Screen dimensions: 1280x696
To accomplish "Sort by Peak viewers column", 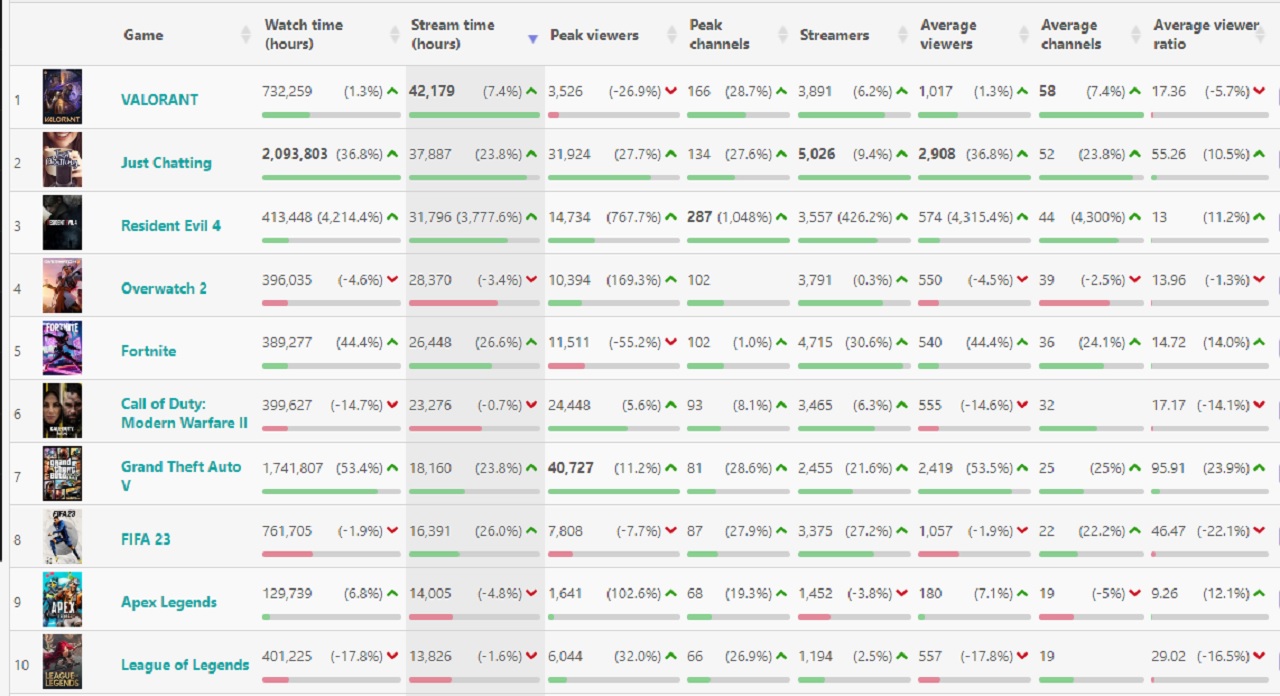I will coord(592,35).
